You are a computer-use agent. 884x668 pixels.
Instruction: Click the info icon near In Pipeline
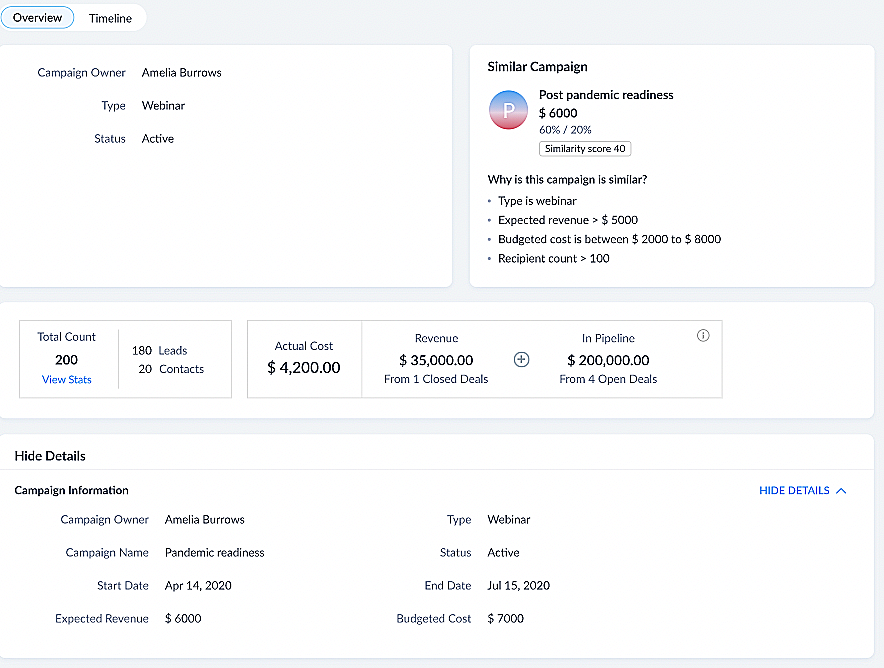(x=703, y=336)
